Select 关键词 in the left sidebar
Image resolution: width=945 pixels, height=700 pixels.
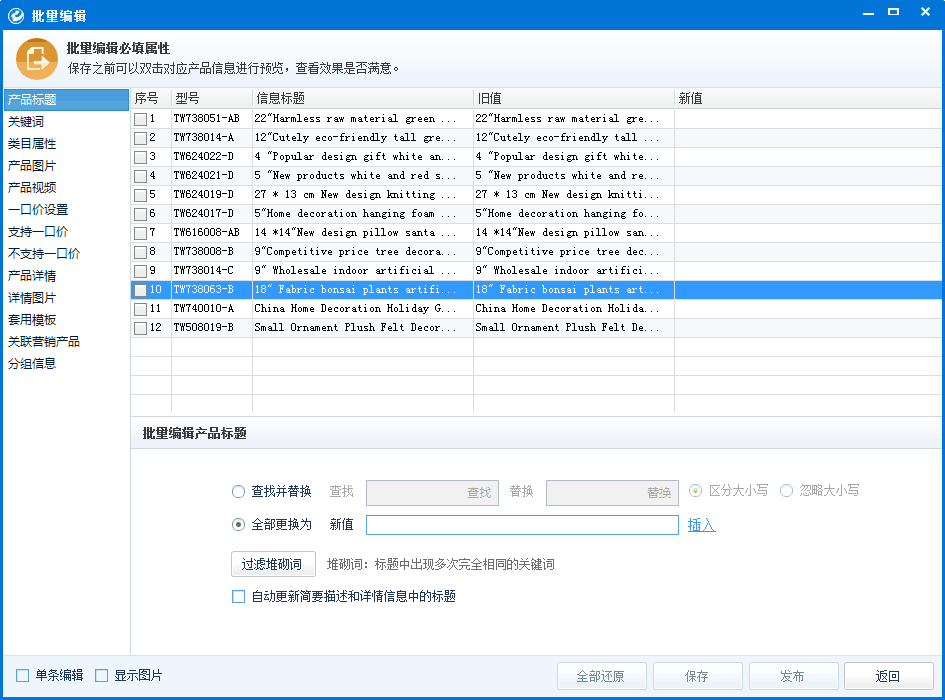(x=26, y=122)
